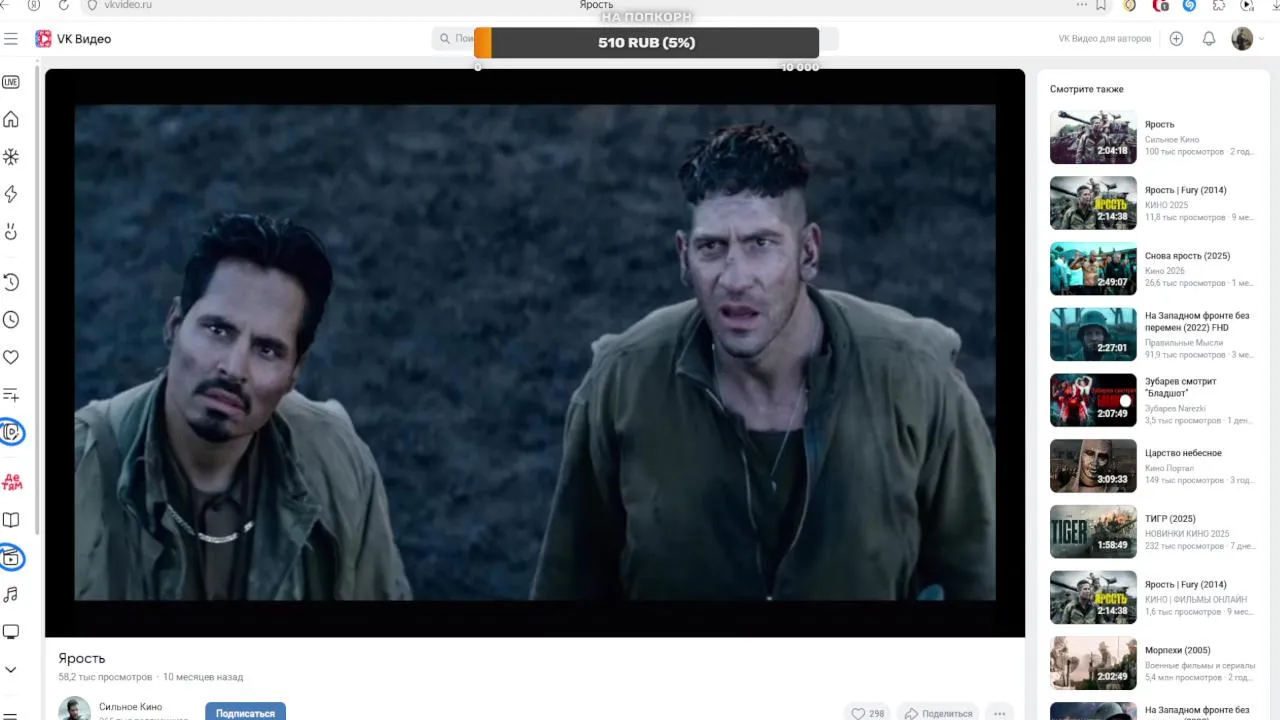Click the Поделиться share button
The image size is (1280, 720).
coord(938,713)
